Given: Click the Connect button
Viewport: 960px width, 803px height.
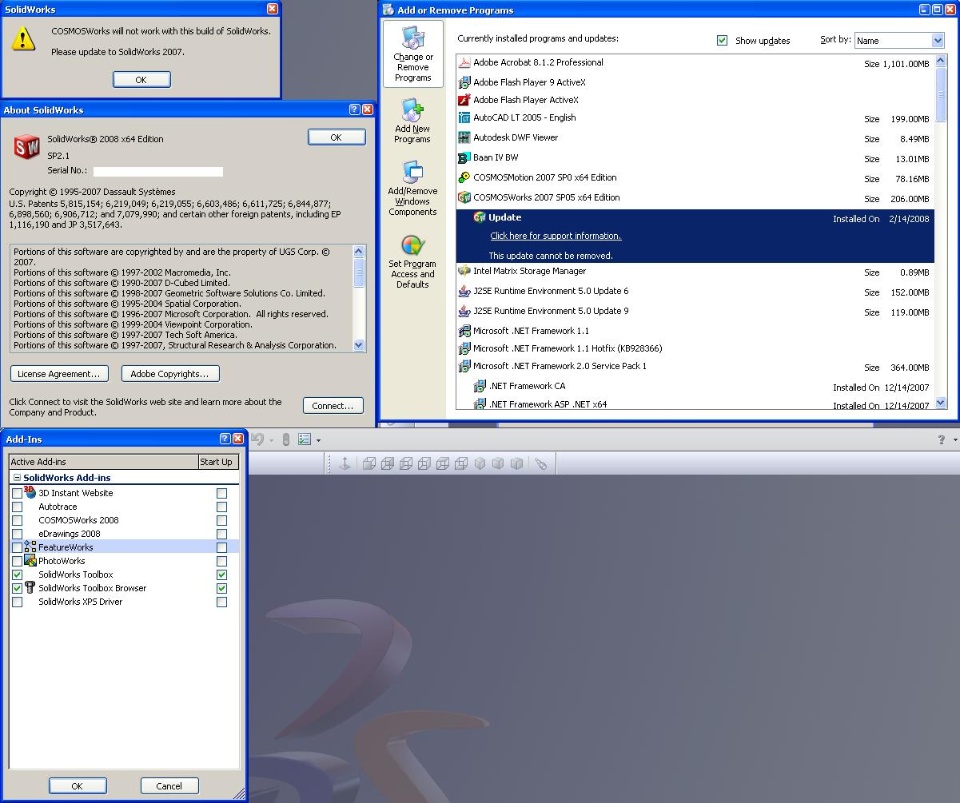Looking at the screenshot, I should point(333,405).
